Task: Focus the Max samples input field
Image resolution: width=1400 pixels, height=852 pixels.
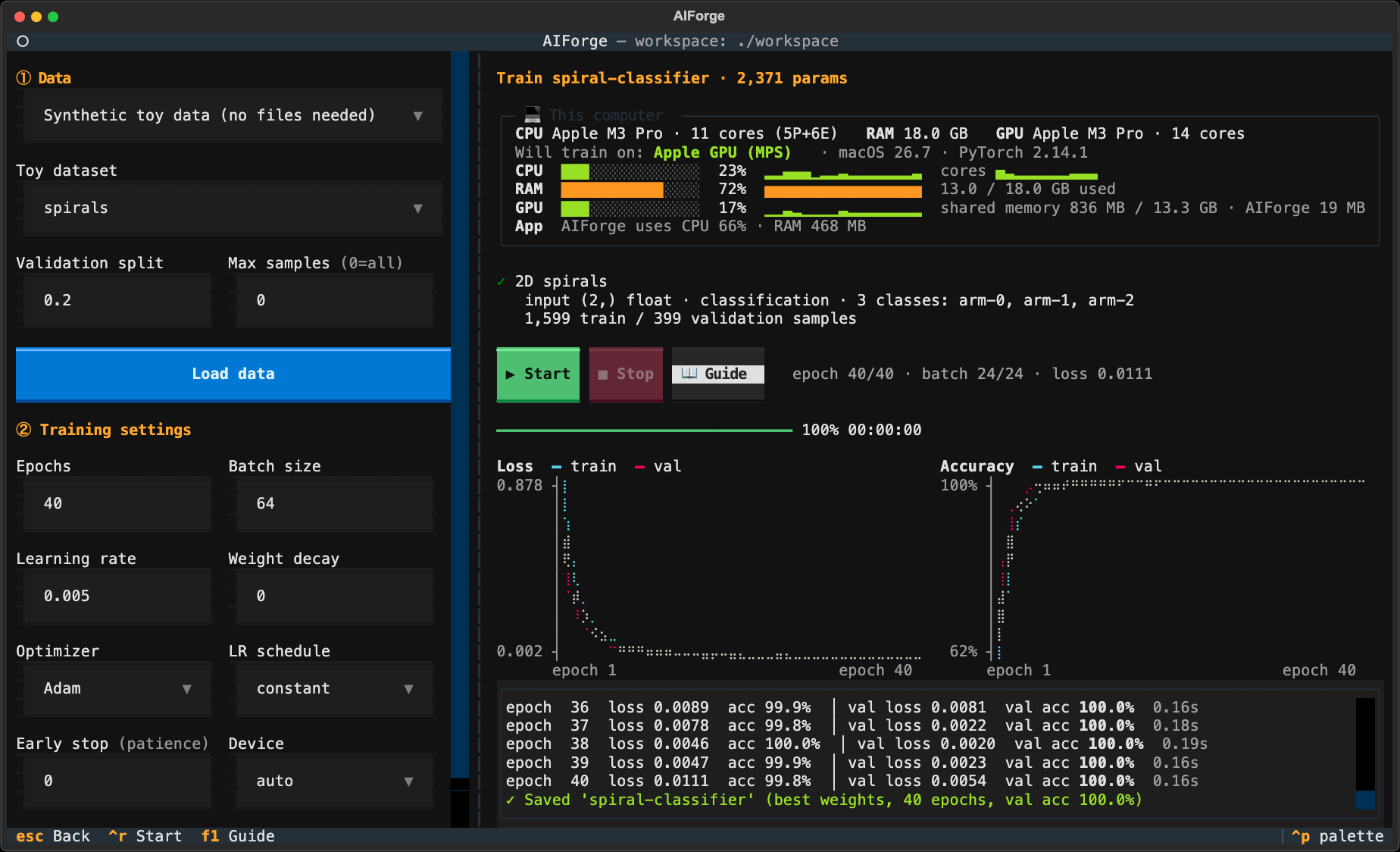Action: point(334,300)
